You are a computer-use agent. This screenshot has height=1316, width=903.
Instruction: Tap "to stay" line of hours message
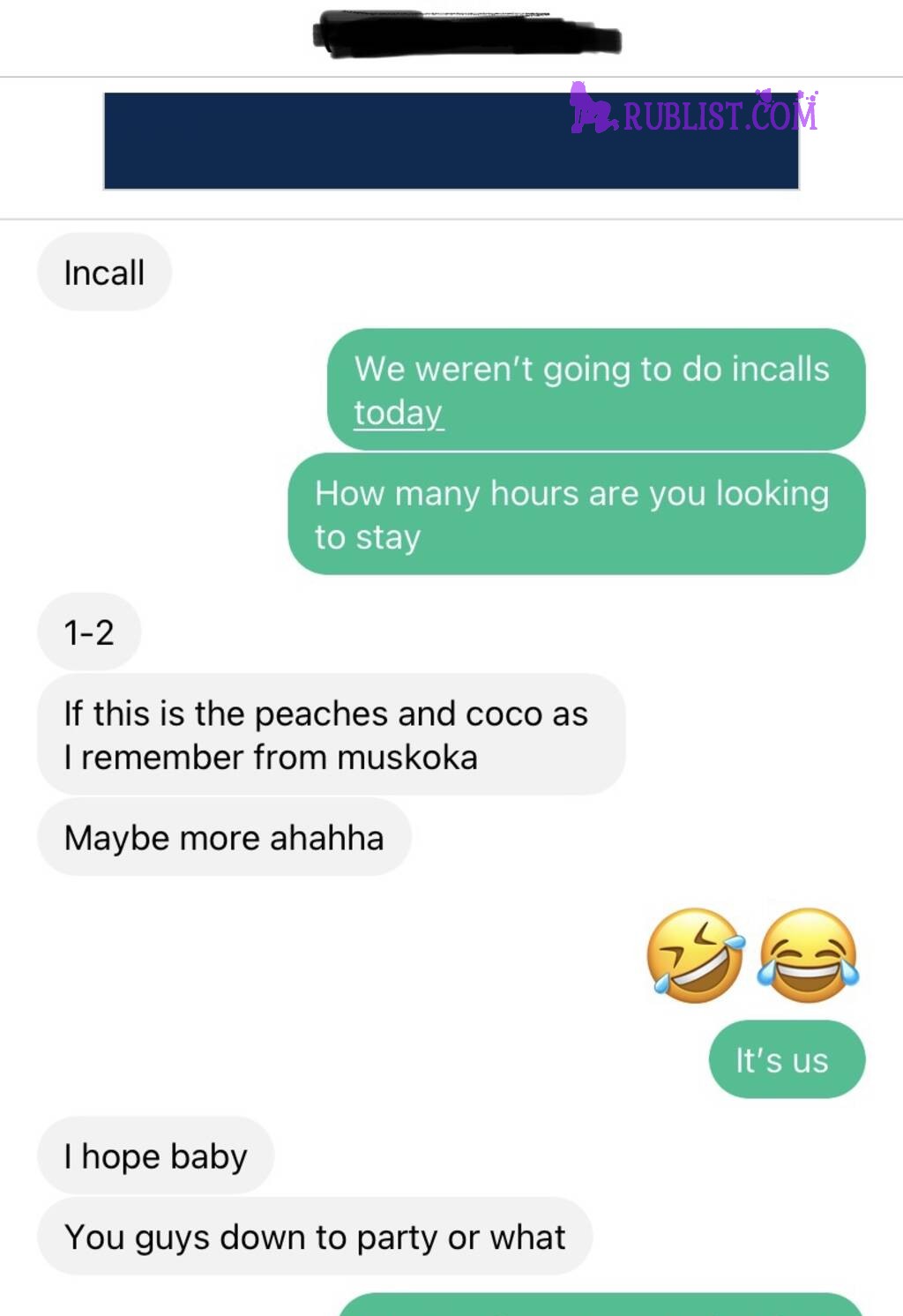368,537
